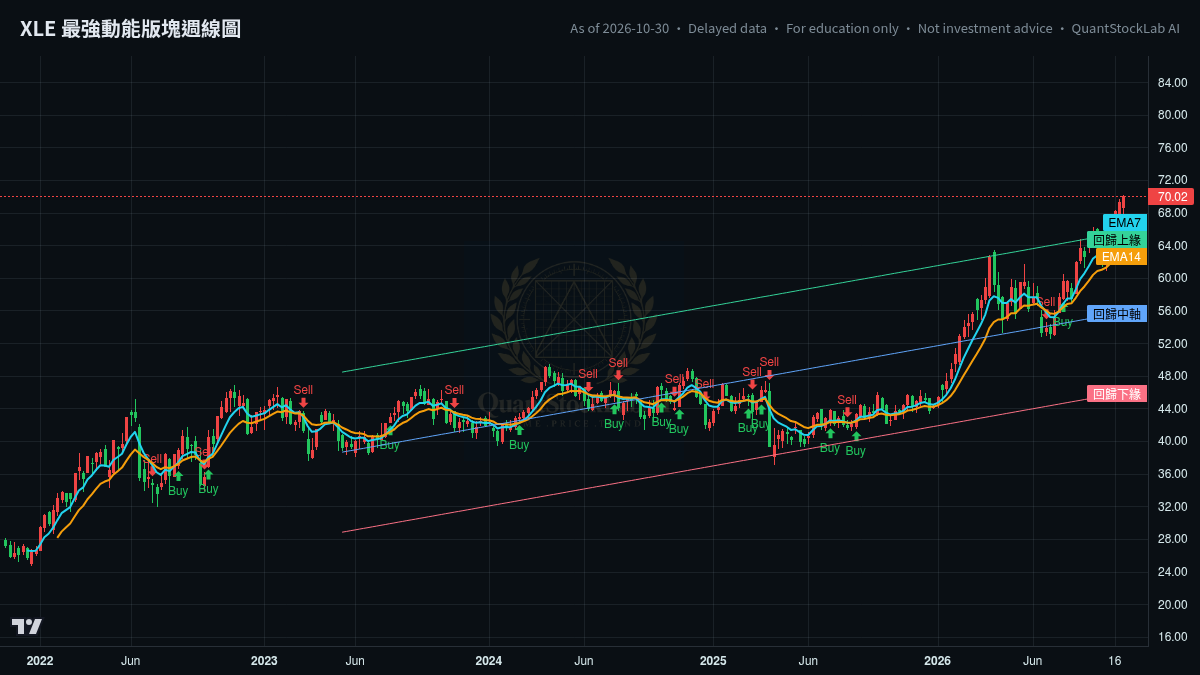Screen dimensions: 1200x675
Task: Click the blue 回歸中軸 label
Action: pos(1116,314)
